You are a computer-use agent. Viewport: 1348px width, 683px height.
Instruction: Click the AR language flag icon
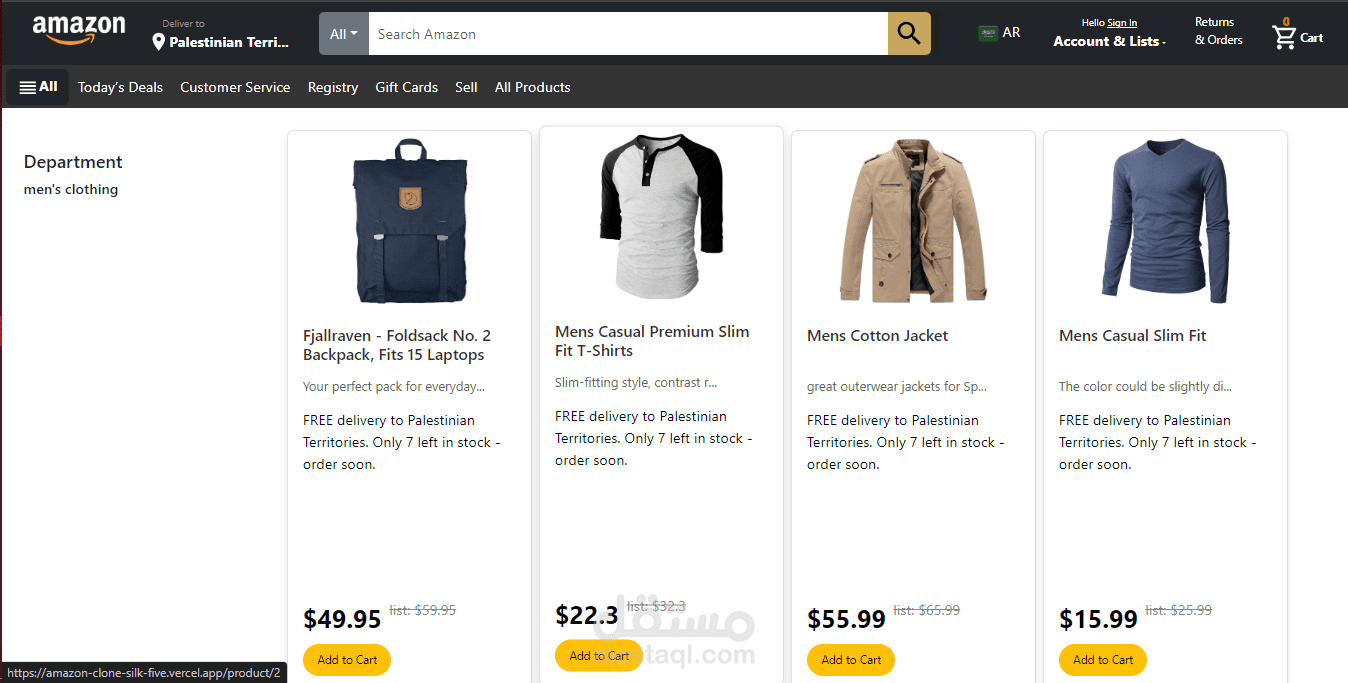point(988,33)
